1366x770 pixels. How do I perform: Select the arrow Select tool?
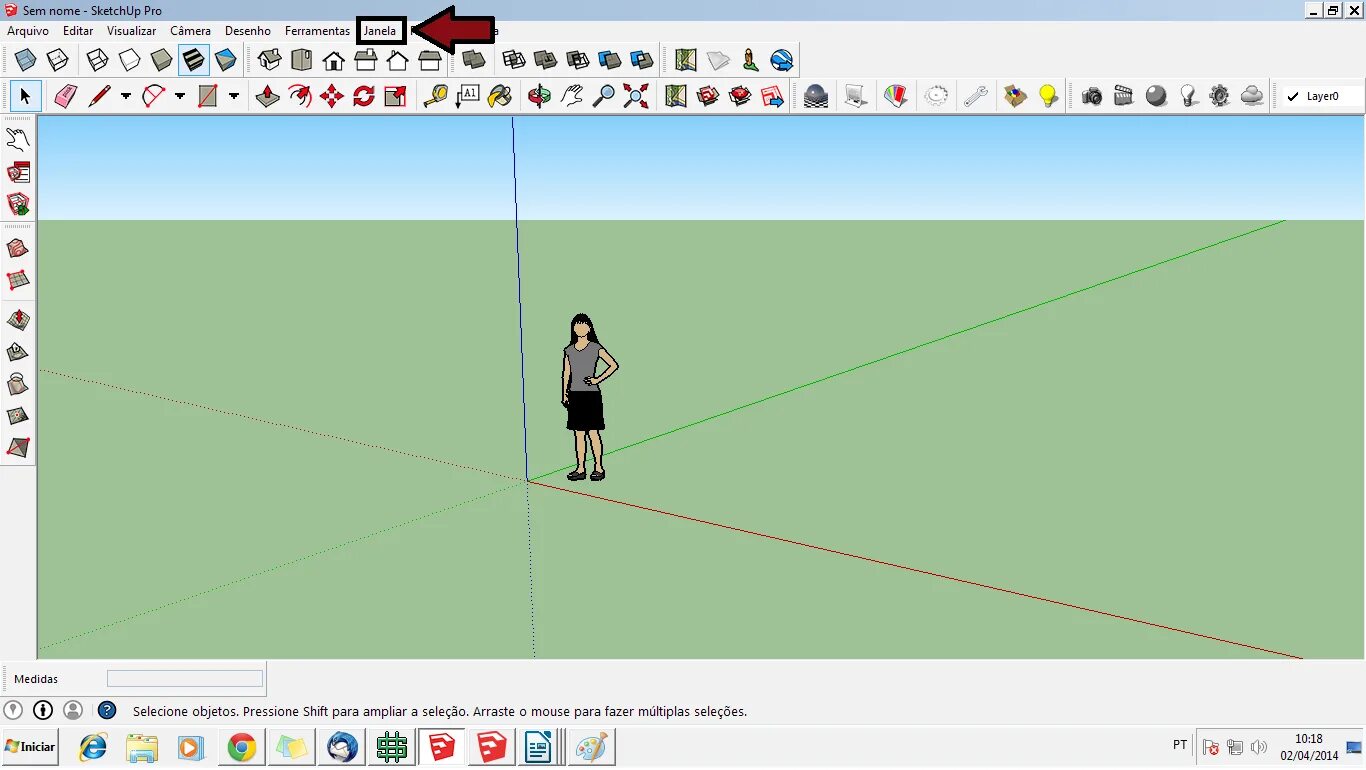tap(25, 96)
